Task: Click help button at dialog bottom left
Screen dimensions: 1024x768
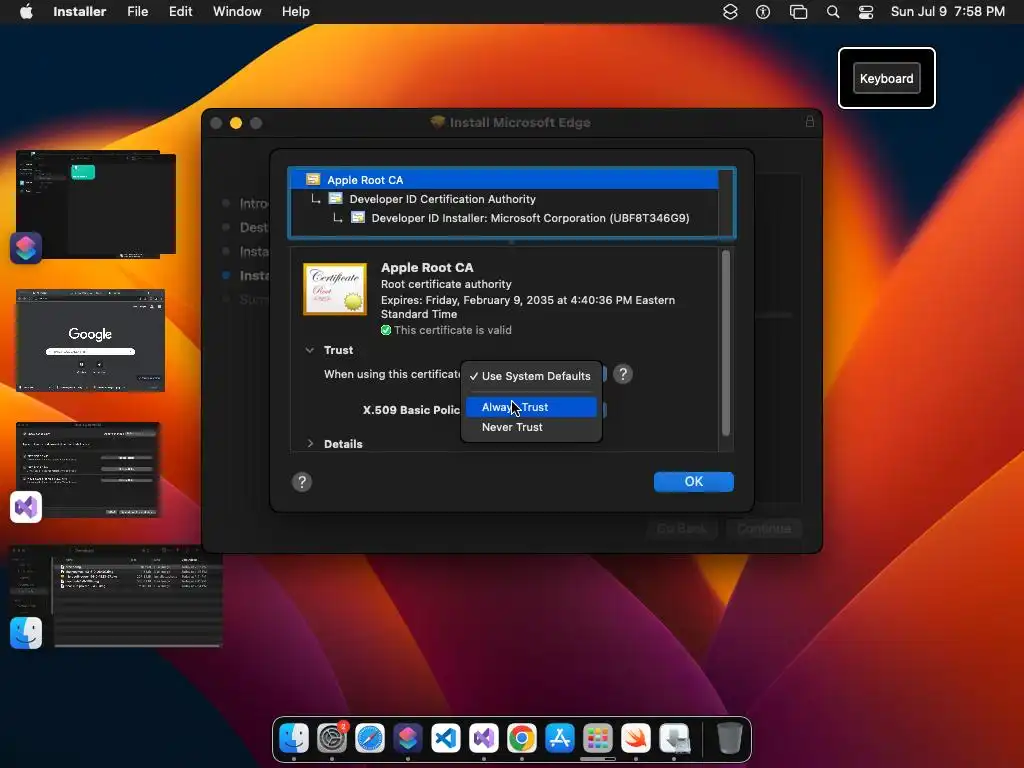Action: pyautogui.click(x=302, y=482)
